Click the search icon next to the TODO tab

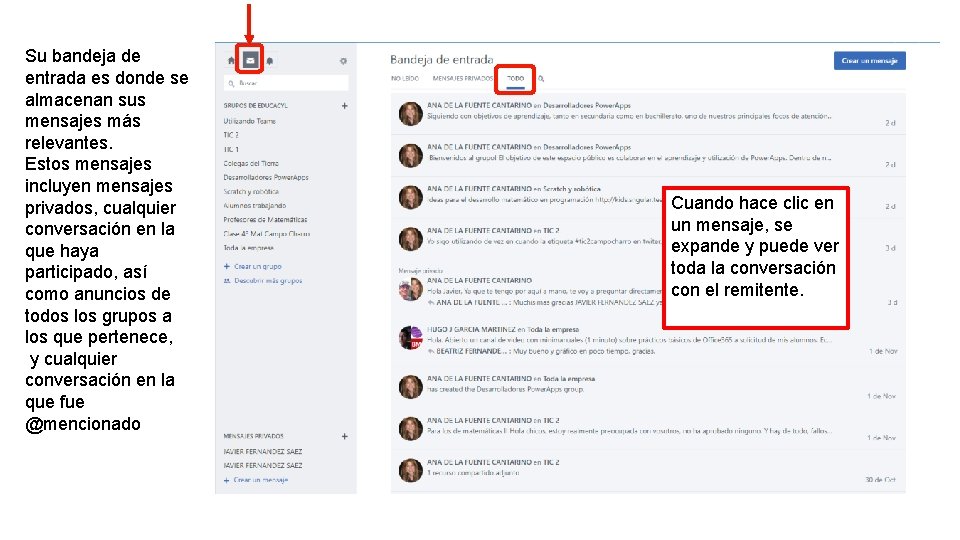541,78
